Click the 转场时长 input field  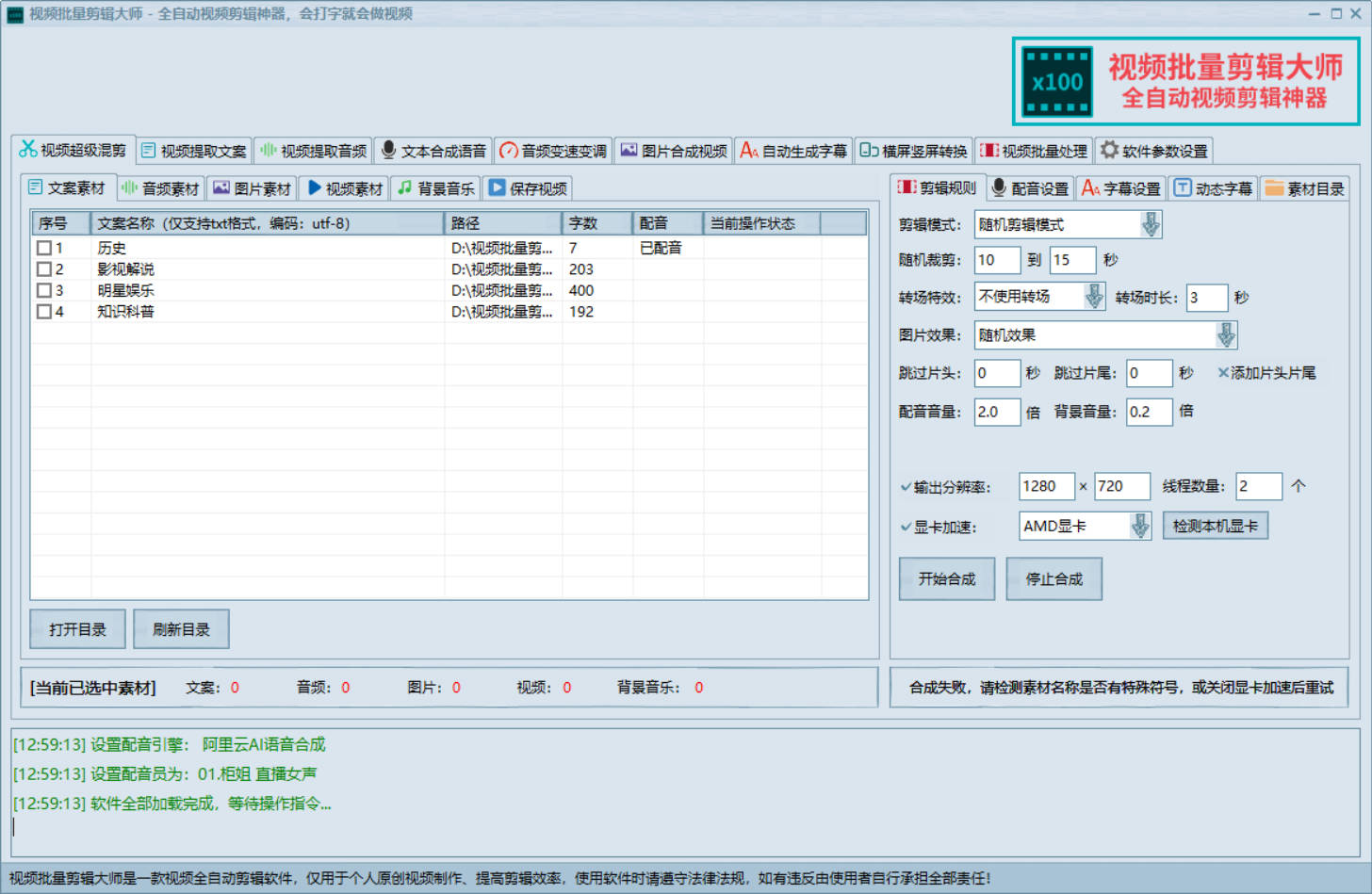(1206, 298)
